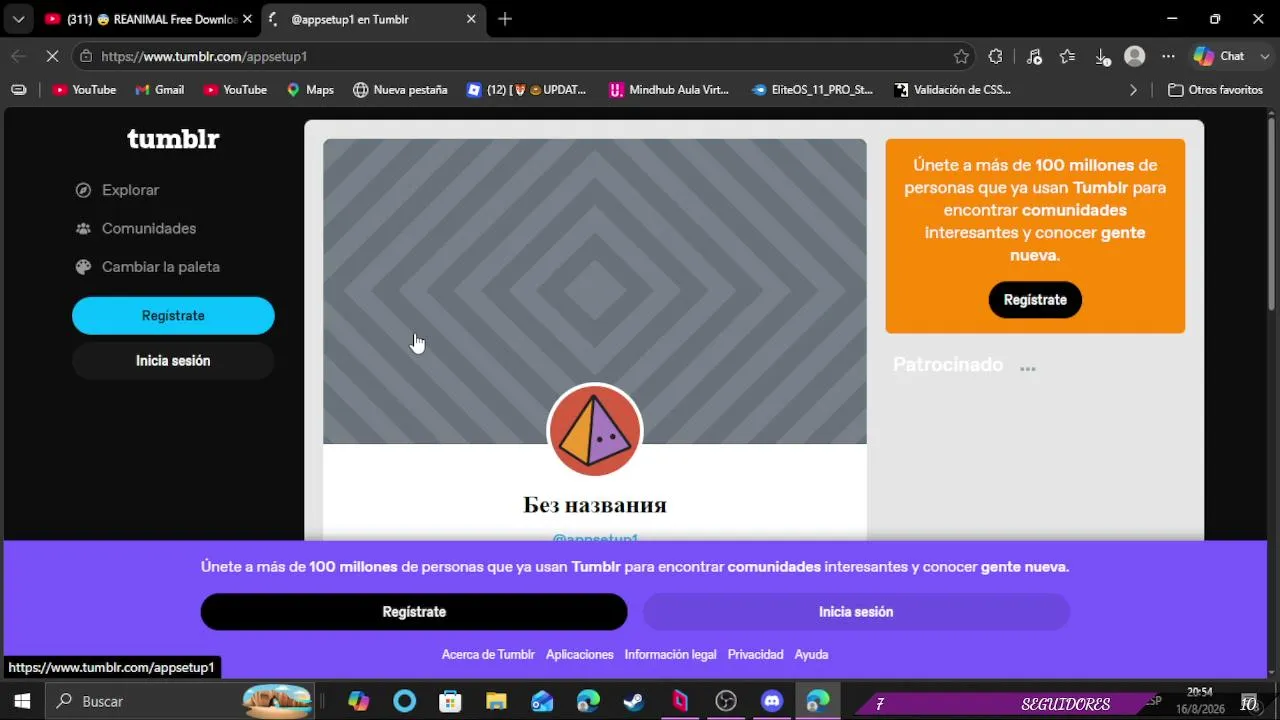Open OBS Studio from the taskbar
The height and width of the screenshot is (720, 1280).
(x=726, y=702)
